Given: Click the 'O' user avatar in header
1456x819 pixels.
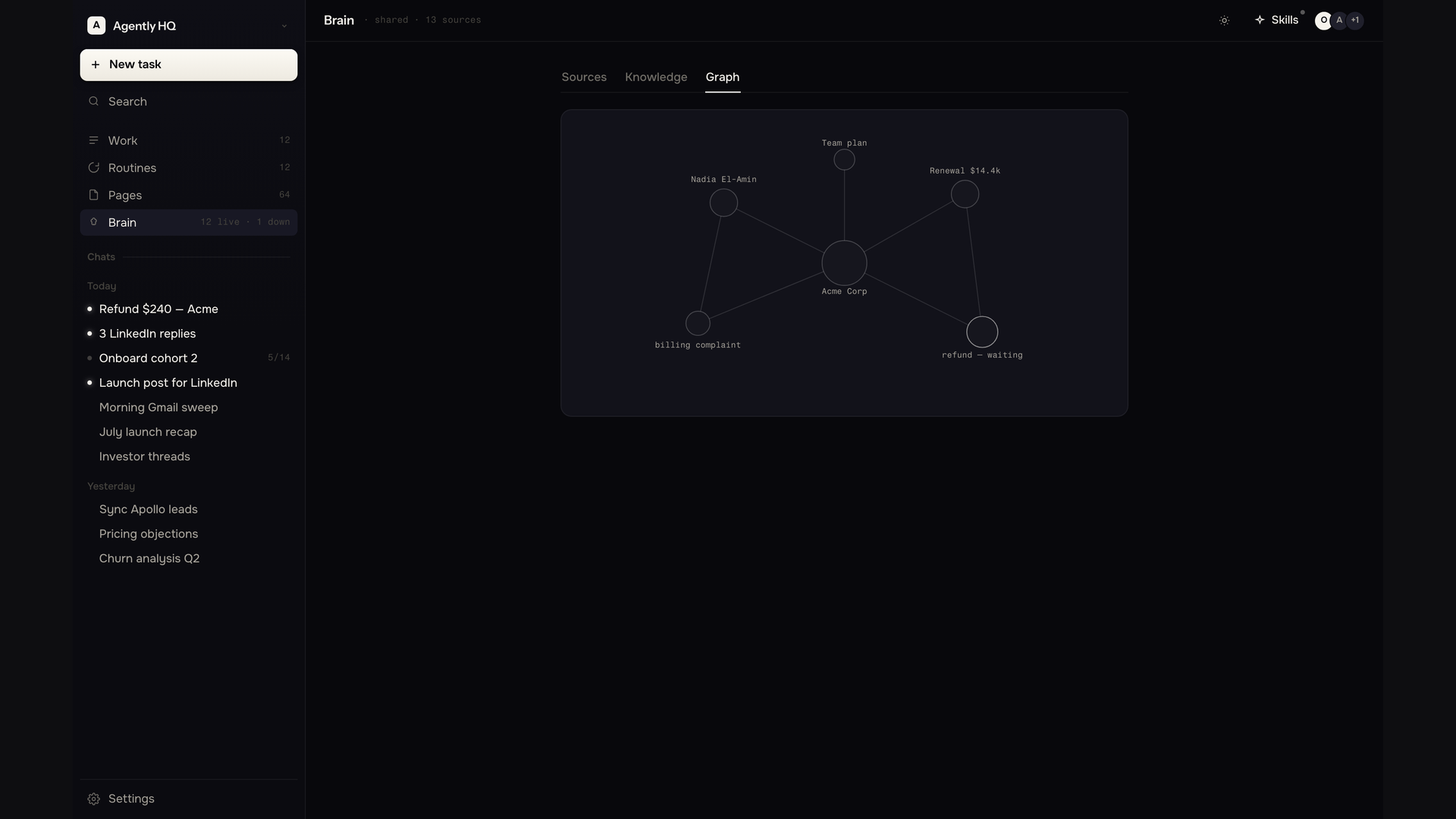Looking at the screenshot, I should pos(1323,20).
